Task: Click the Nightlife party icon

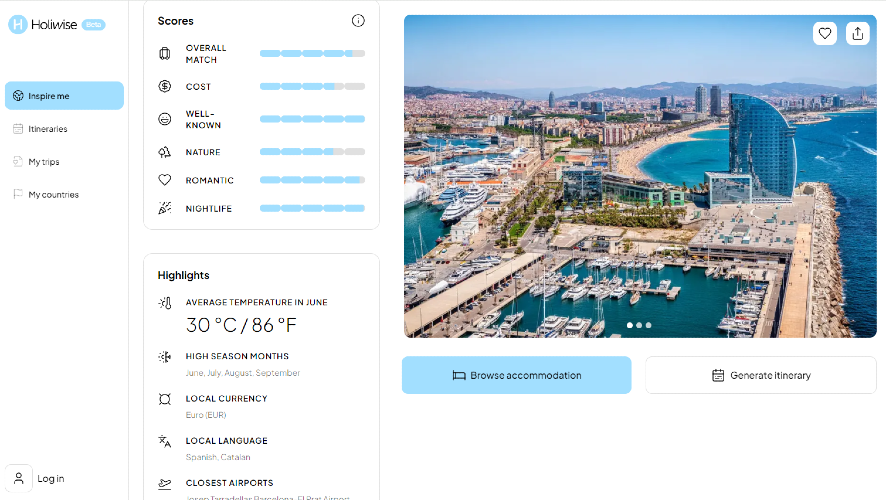Action: coord(164,208)
